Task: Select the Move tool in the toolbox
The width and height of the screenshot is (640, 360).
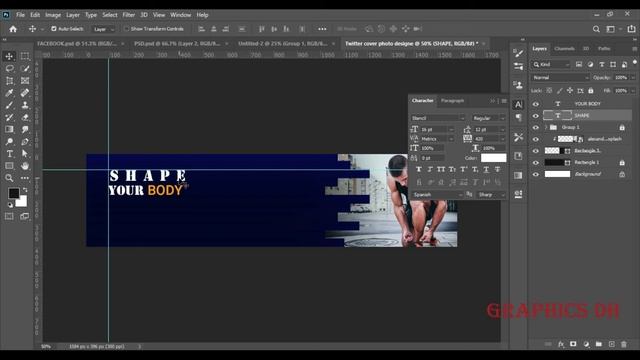Action: point(9,56)
